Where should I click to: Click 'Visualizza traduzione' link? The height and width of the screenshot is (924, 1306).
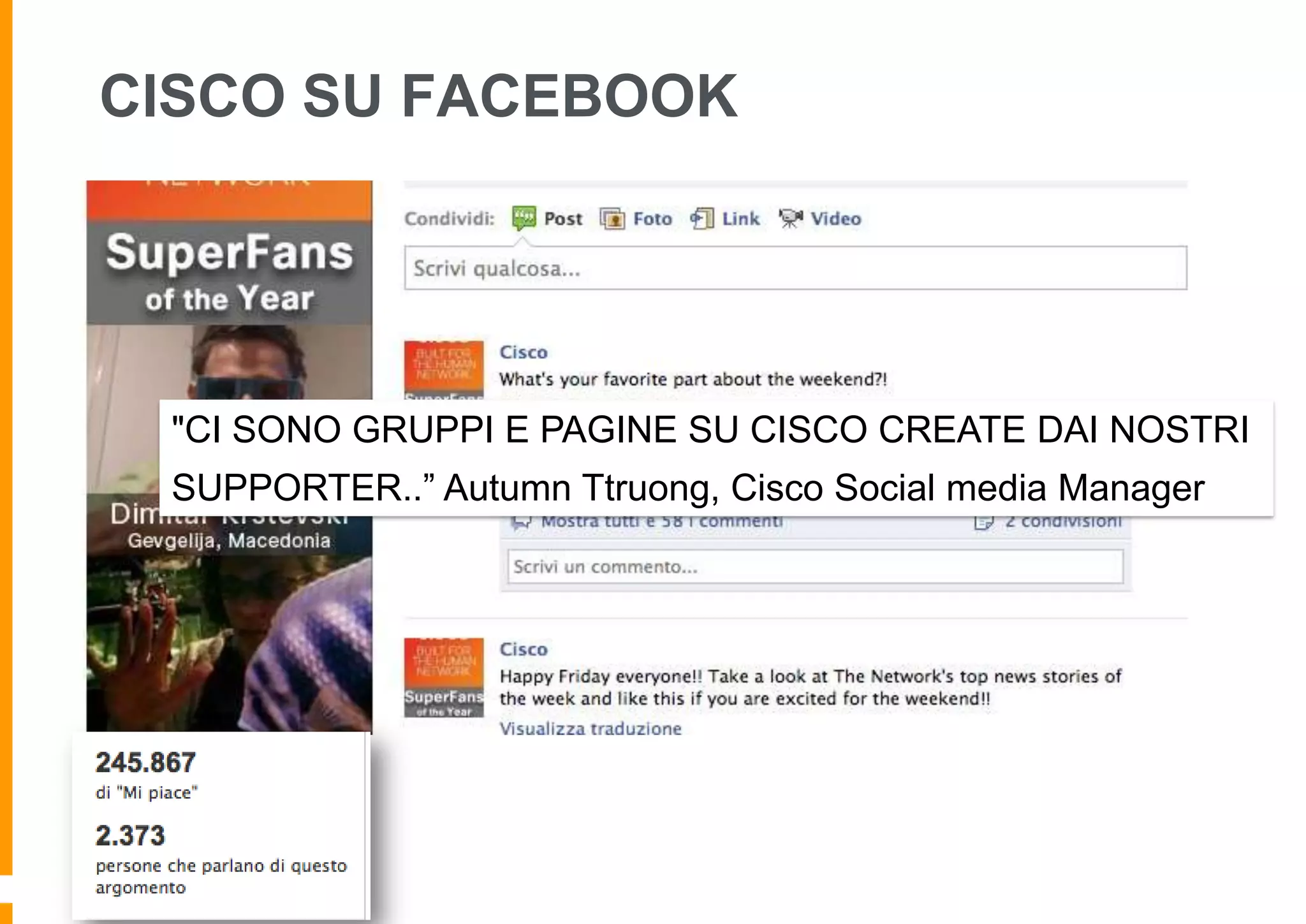[591, 729]
